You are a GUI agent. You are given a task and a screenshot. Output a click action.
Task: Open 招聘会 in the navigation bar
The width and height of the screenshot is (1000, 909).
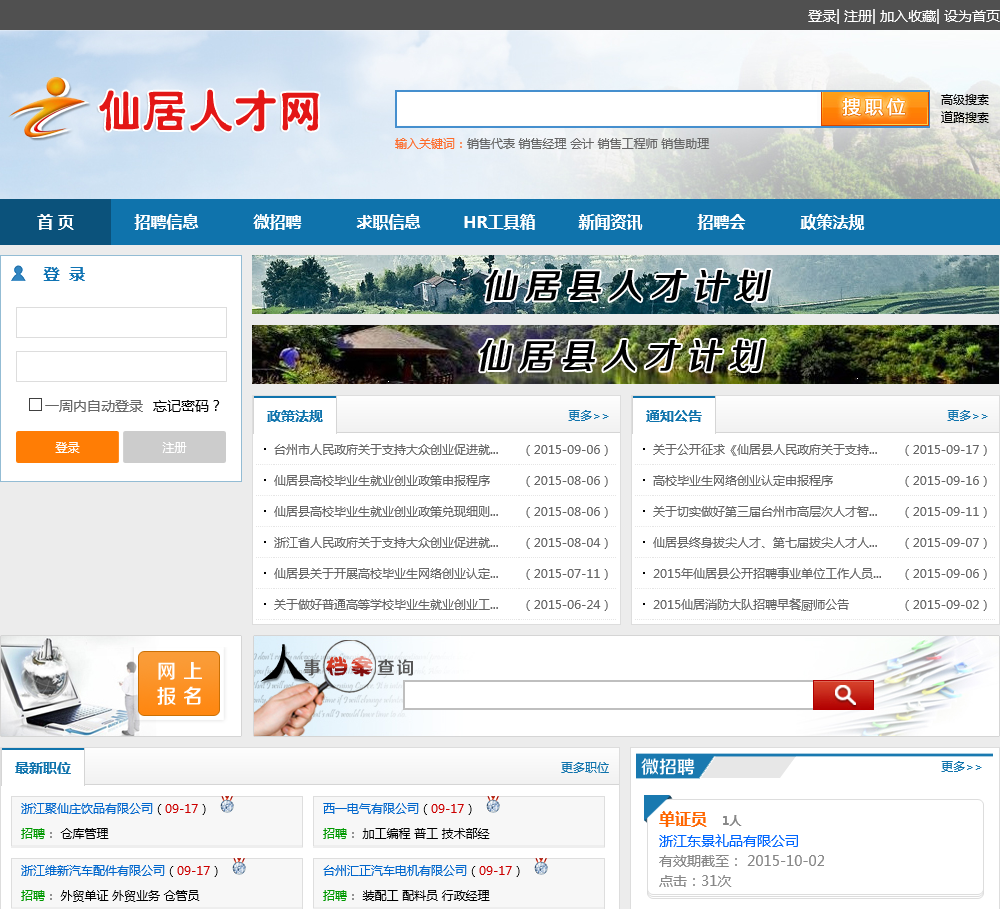[721, 222]
